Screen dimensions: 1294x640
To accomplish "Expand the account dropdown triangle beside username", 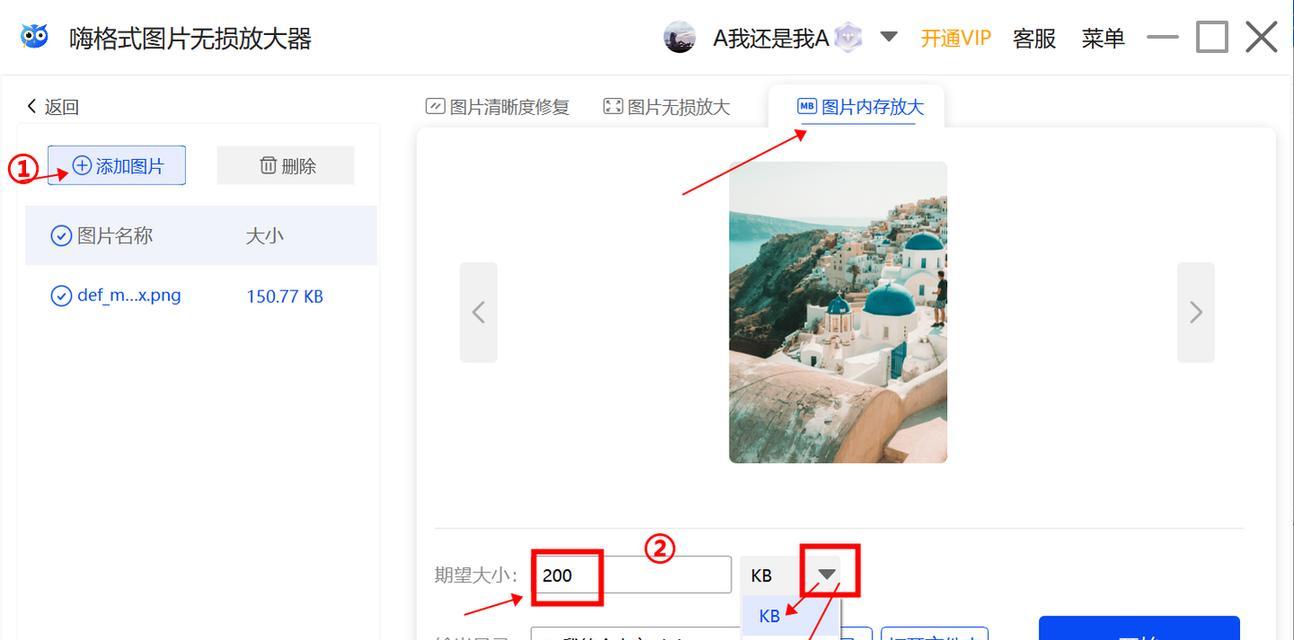I will tap(888, 37).
